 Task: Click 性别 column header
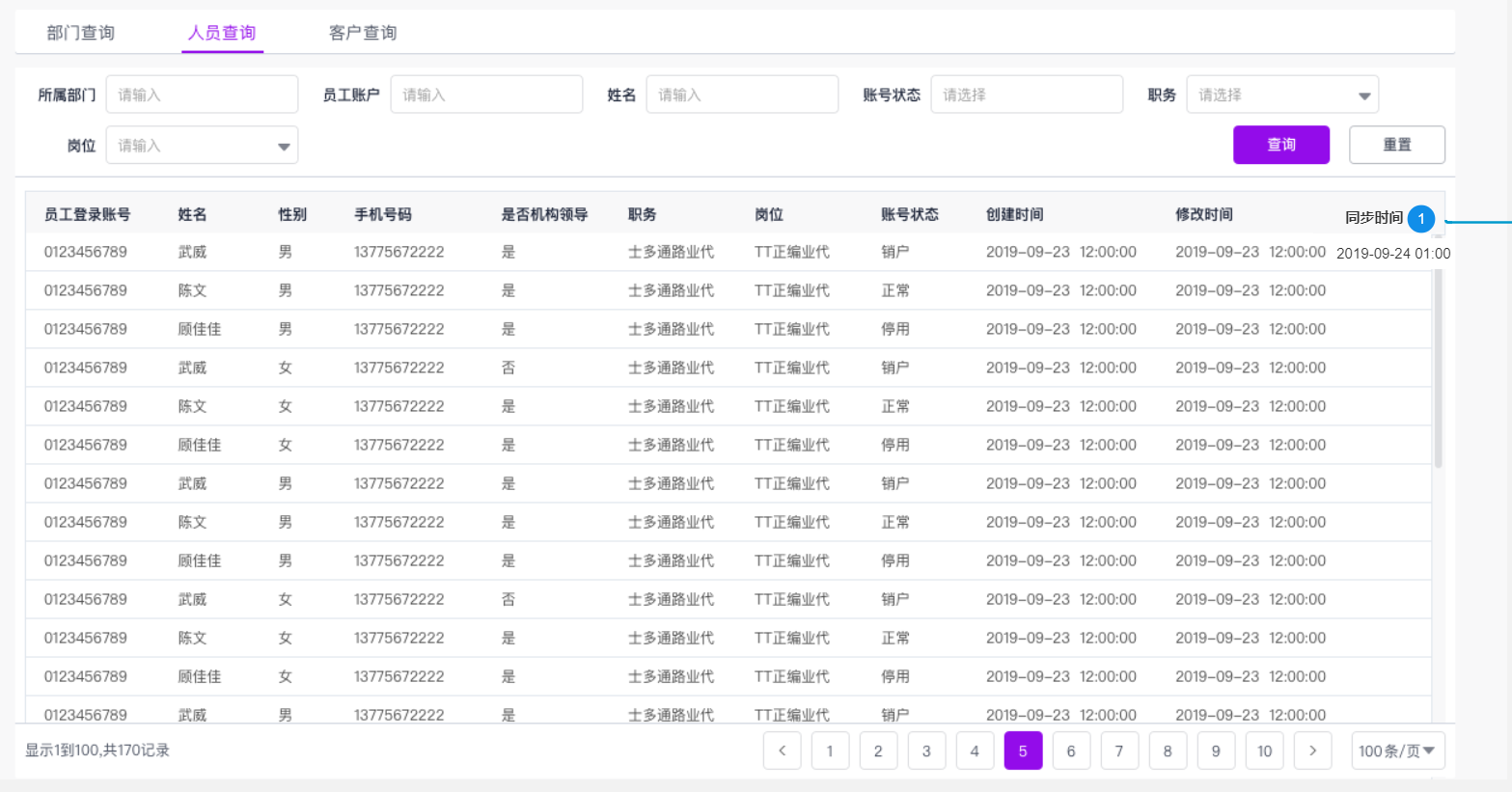(292, 214)
